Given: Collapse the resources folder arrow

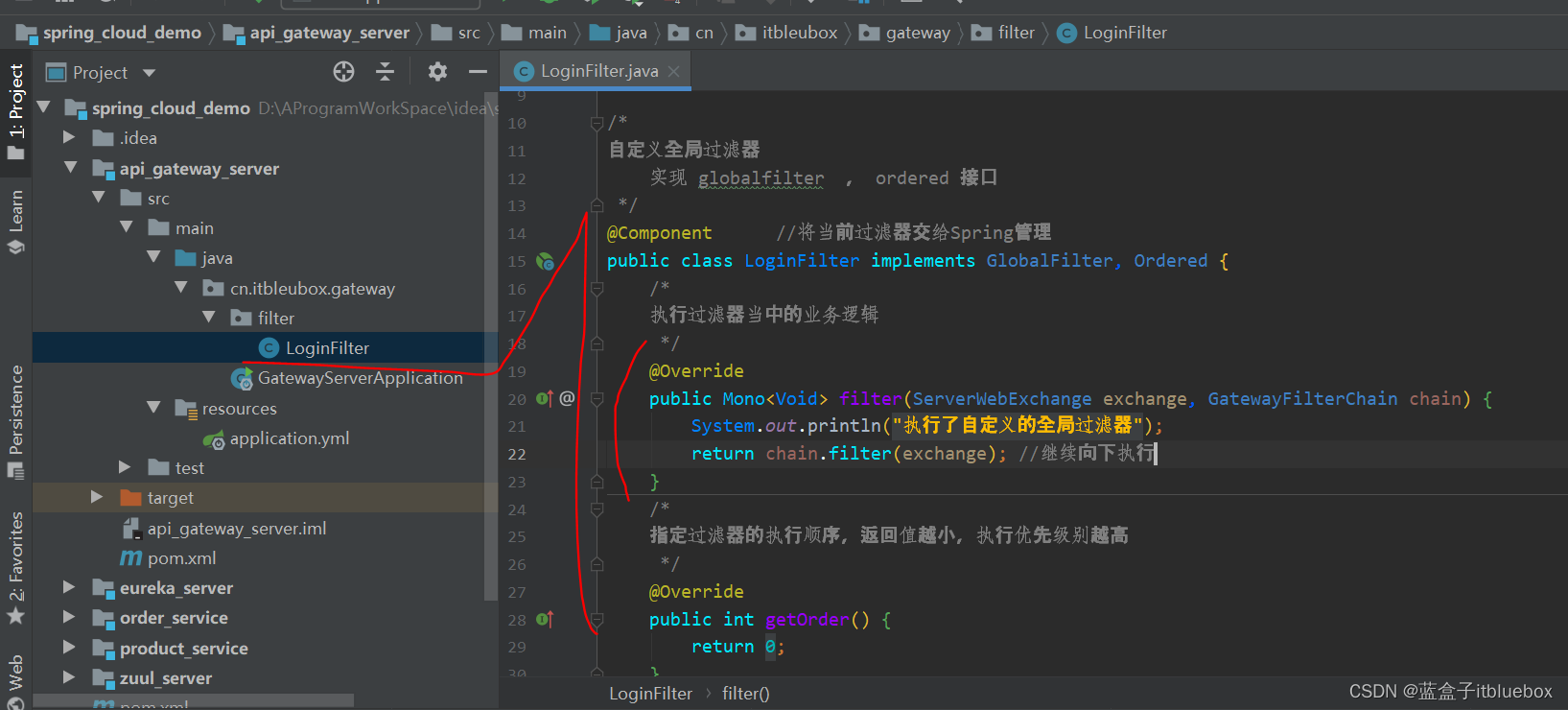Looking at the screenshot, I should click(153, 407).
